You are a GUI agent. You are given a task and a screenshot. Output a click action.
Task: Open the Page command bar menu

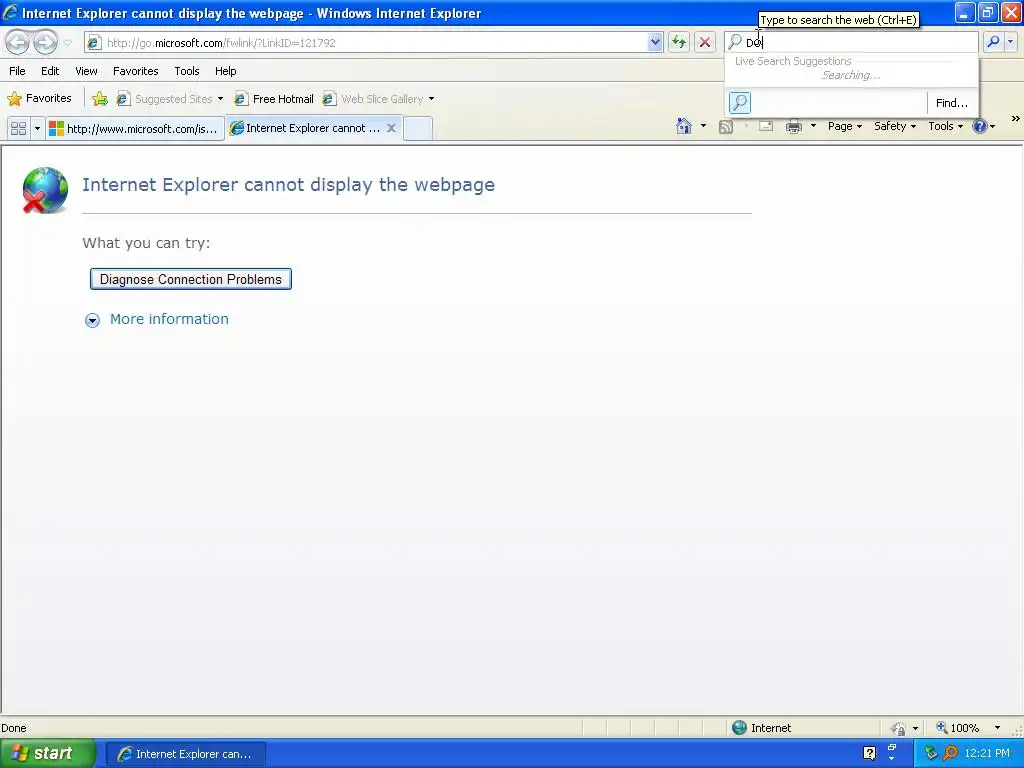pos(844,126)
